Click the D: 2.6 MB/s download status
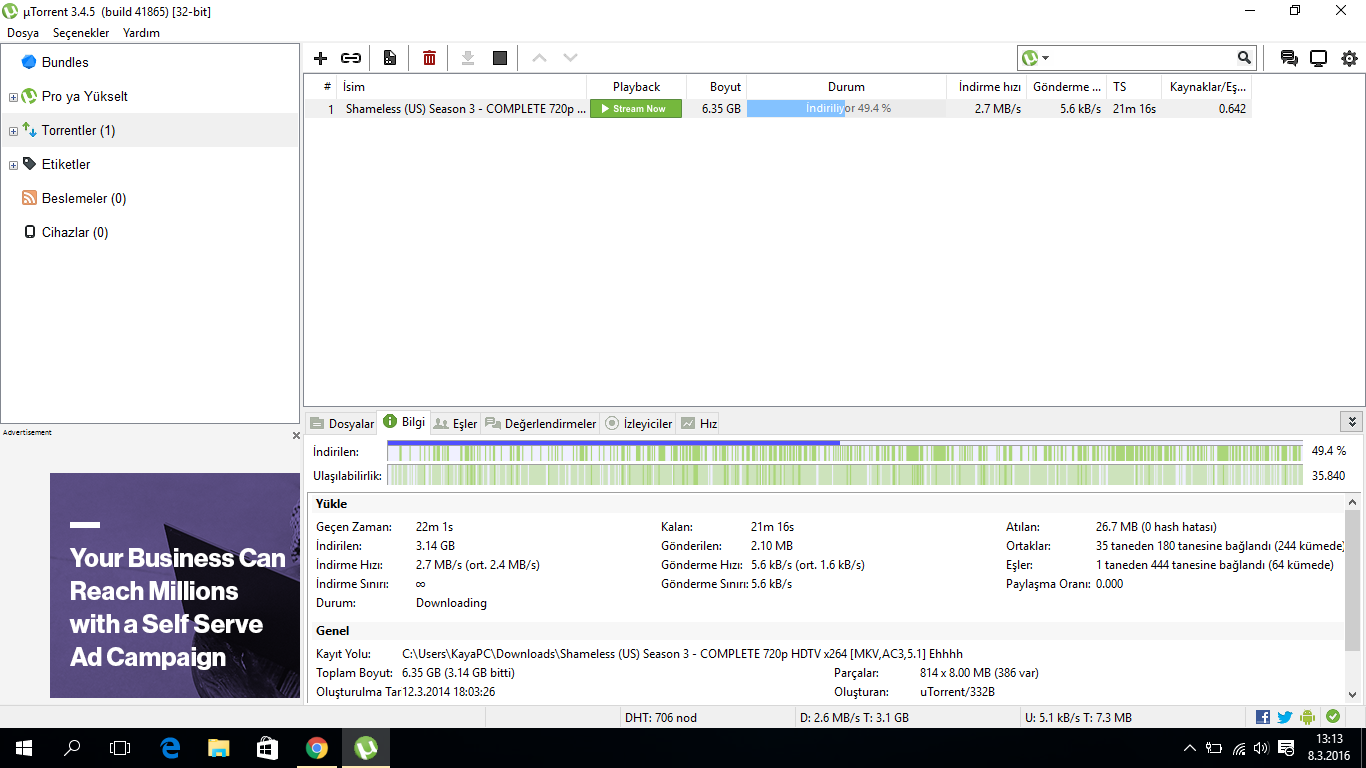Viewport: 1366px width, 768px height. click(854, 717)
